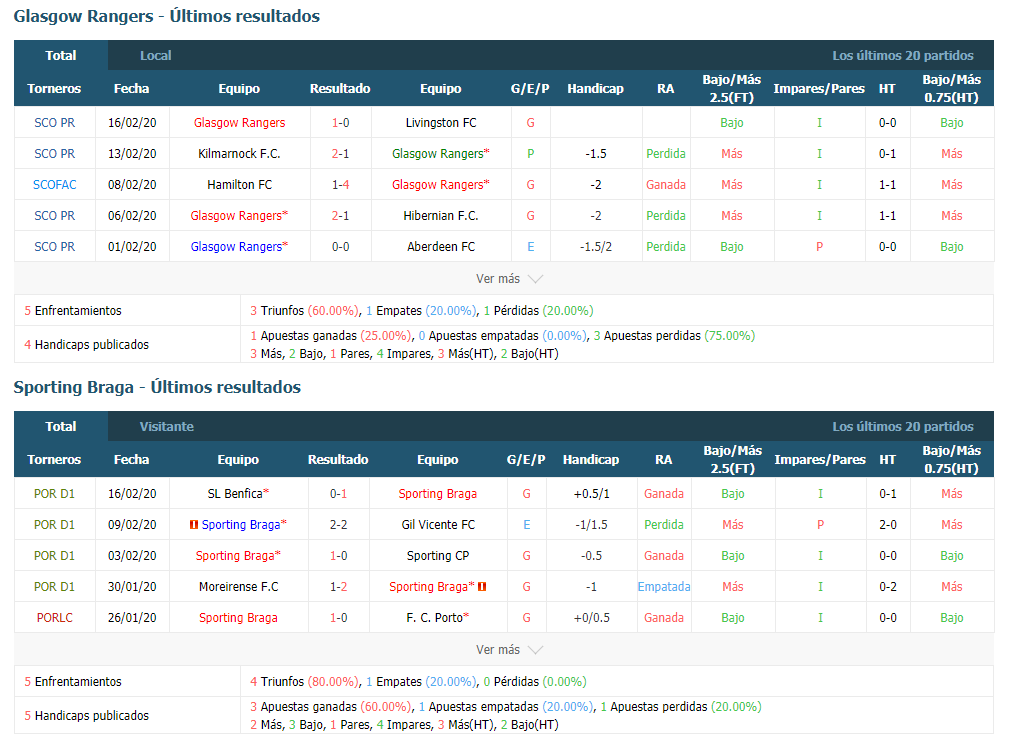Image resolution: width=1018 pixels, height=740 pixels.
Task: Expand Ver más under Sporting Braga results
Action: point(509,650)
